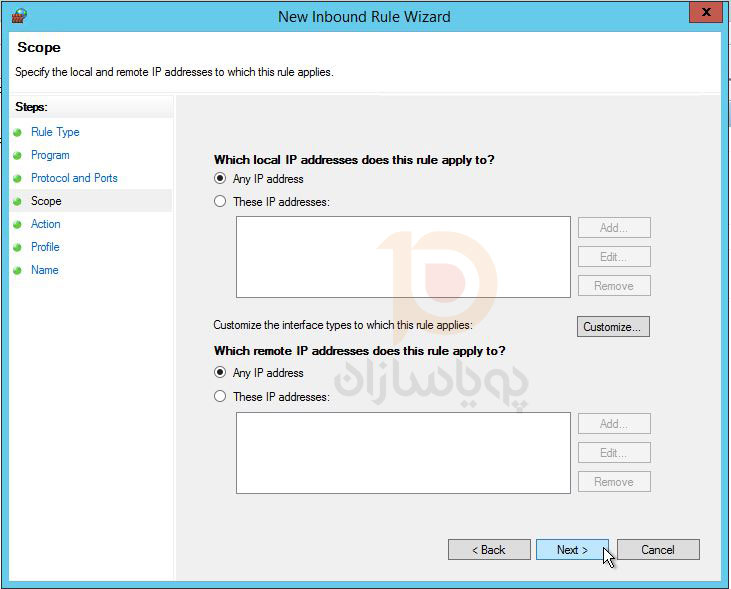The height and width of the screenshot is (589, 731).
Task: Click inside the local IP addresses list box
Action: (403, 257)
